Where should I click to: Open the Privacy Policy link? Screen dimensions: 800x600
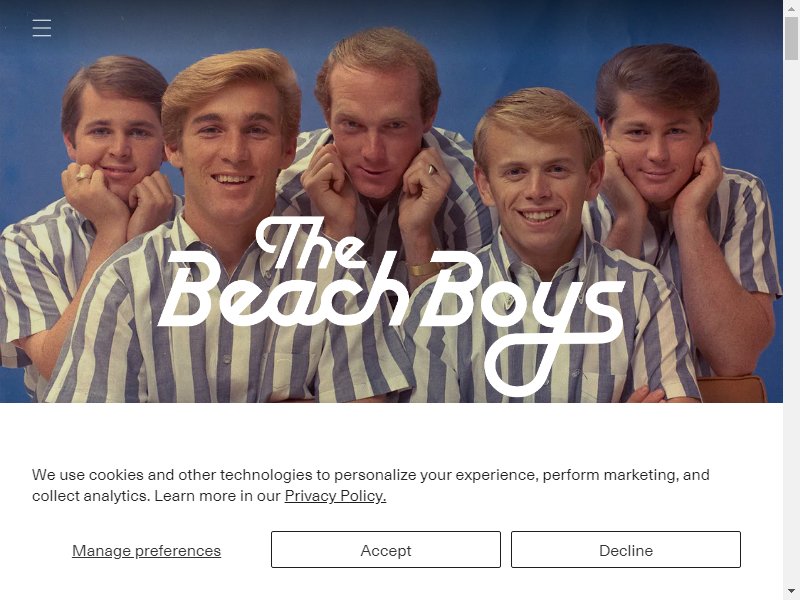335,496
